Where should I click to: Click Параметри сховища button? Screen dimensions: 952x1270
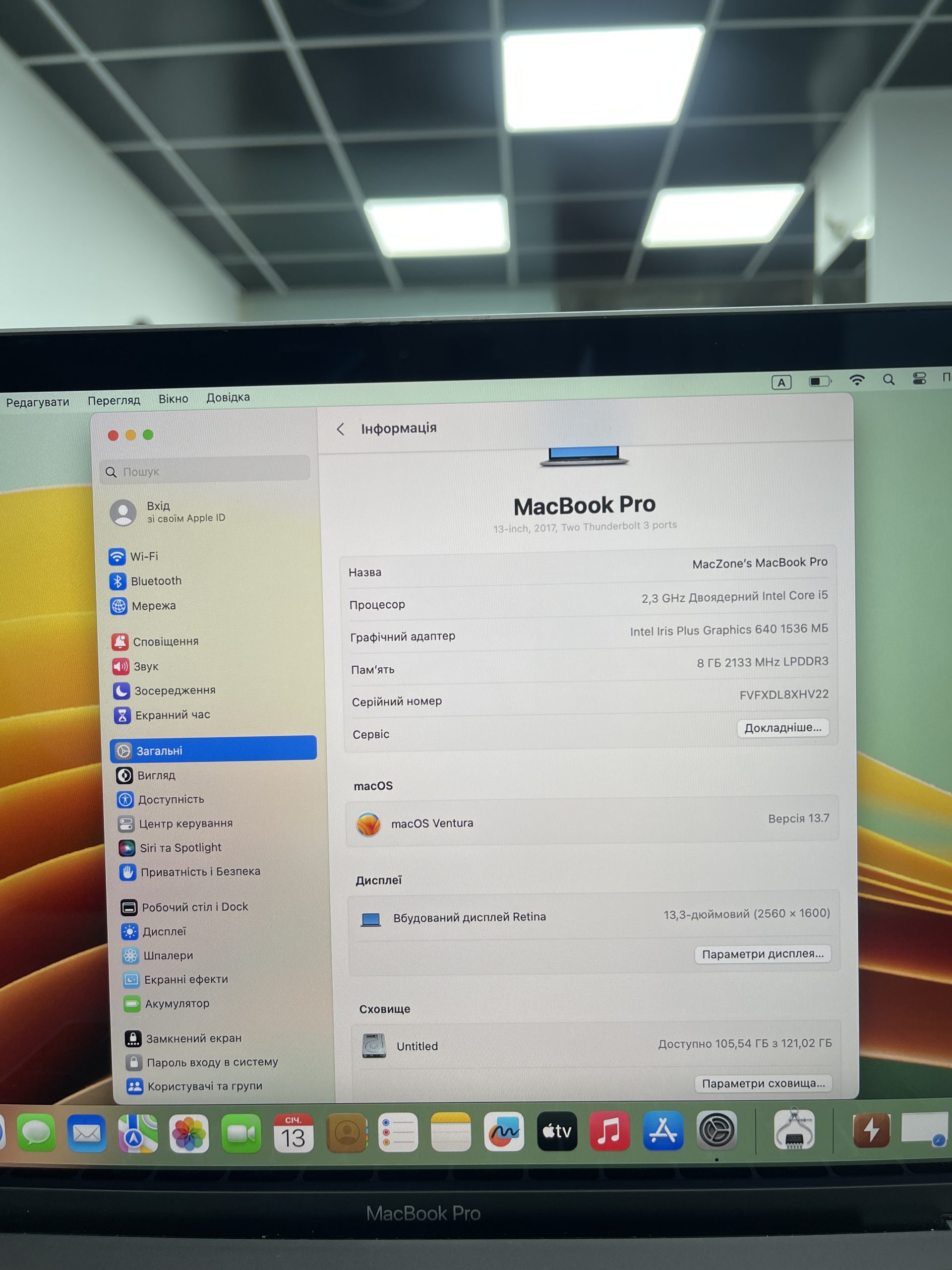pos(763,1083)
